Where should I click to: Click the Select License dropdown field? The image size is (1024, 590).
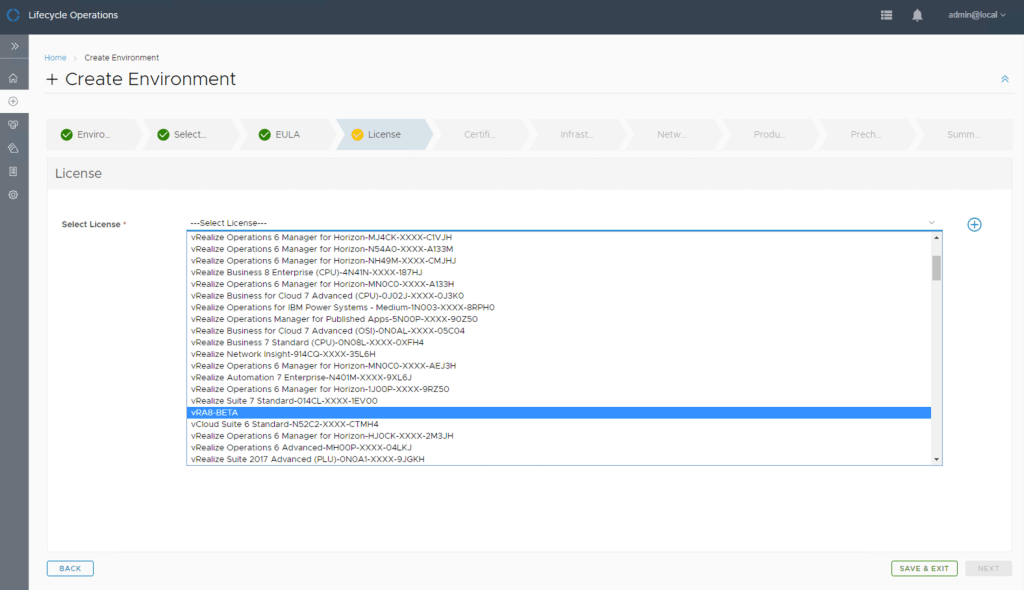pos(562,222)
